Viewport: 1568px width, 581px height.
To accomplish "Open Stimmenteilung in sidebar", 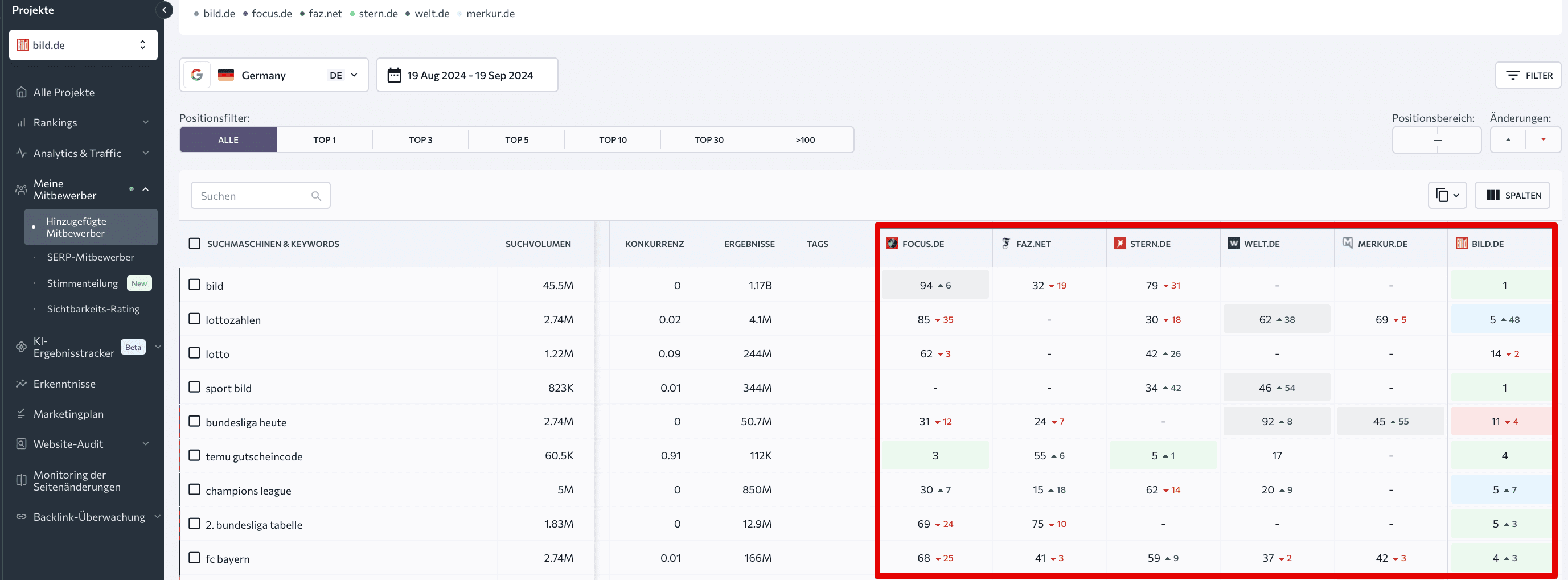I will coord(82,283).
